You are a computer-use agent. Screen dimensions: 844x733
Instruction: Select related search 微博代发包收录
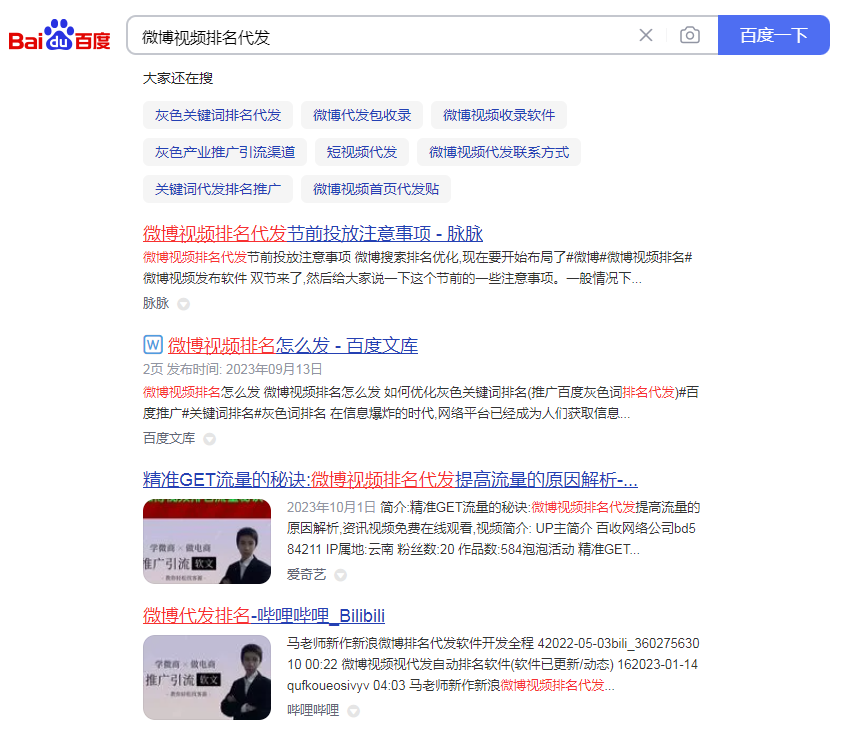click(x=362, y=115)
